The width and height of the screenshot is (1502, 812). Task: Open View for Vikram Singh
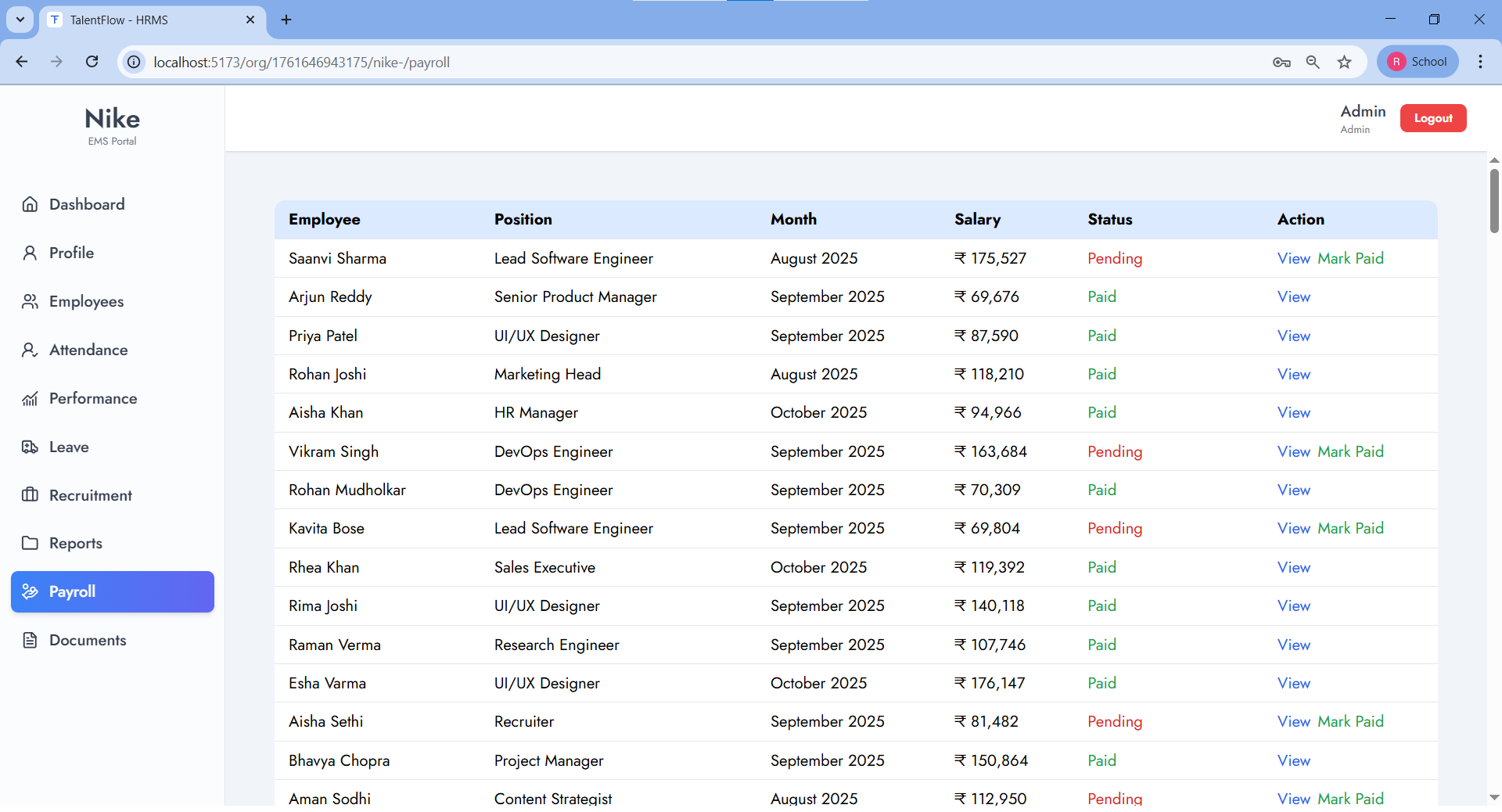[1294, 451]
